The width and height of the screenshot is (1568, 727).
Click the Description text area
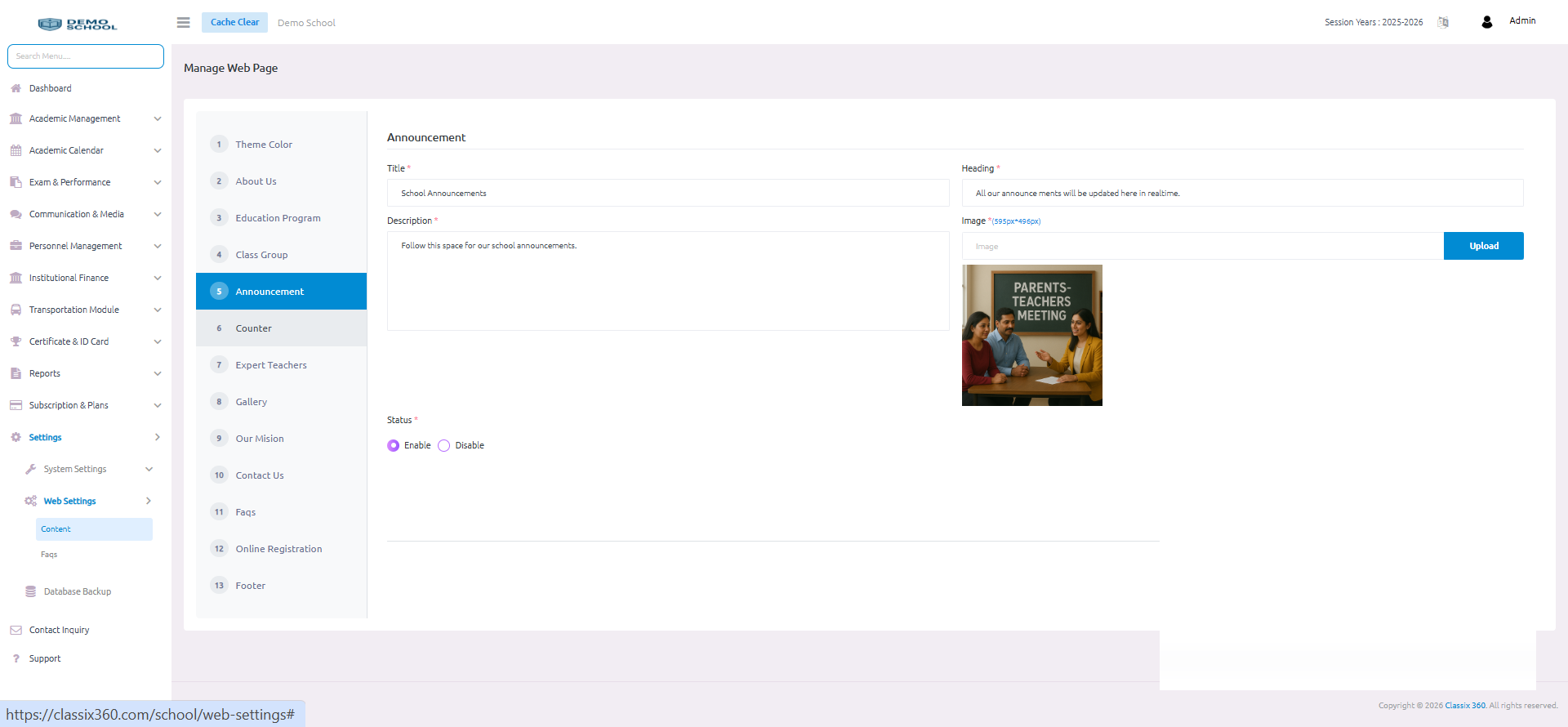click(668, 281)
